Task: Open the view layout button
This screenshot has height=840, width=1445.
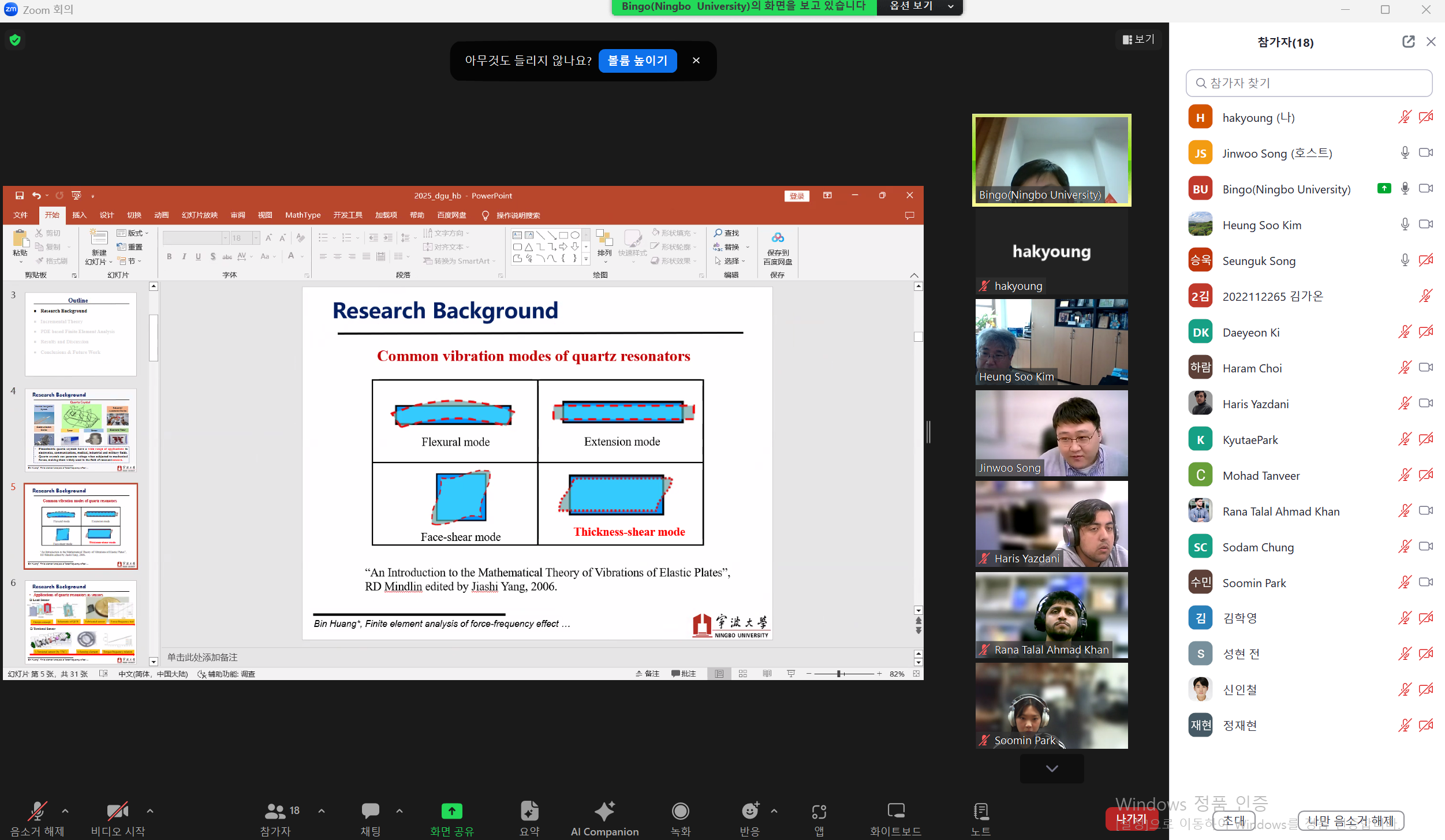Action: click(1138, 39)
